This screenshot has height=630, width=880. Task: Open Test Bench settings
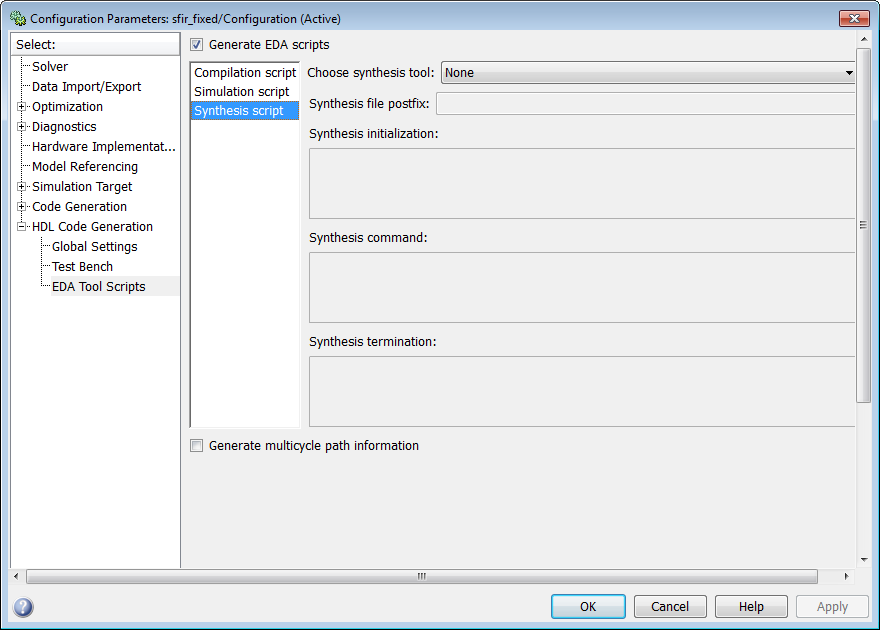pos(82,266)
